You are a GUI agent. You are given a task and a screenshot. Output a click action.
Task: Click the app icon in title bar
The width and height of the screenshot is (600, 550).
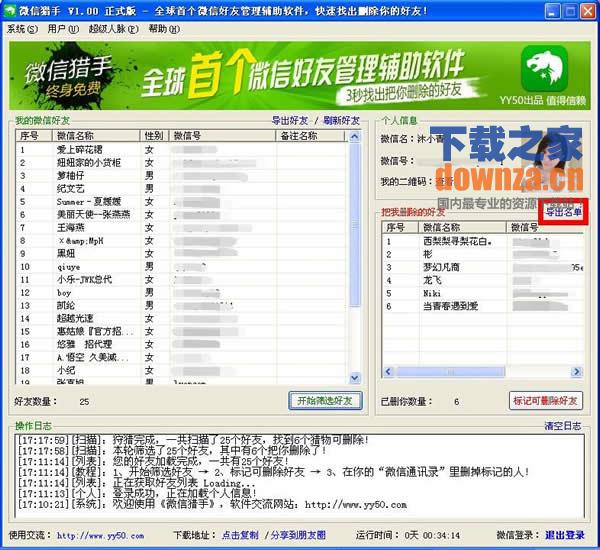tap(10, 11)
